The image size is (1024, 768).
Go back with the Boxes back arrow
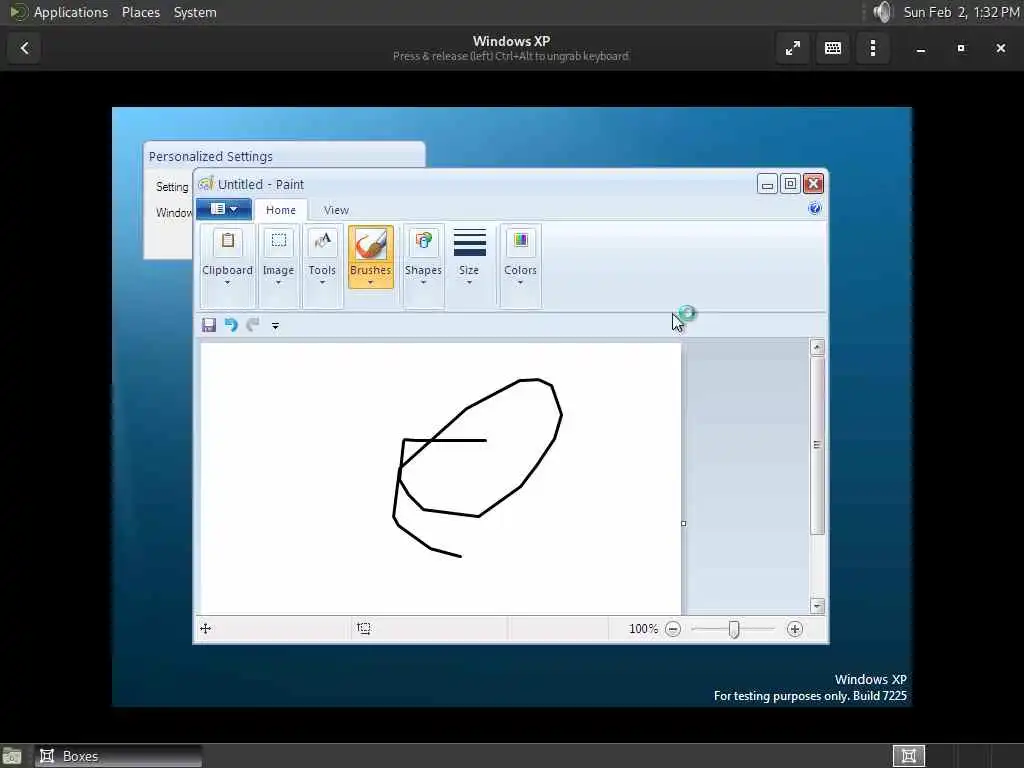click(25, 48)
